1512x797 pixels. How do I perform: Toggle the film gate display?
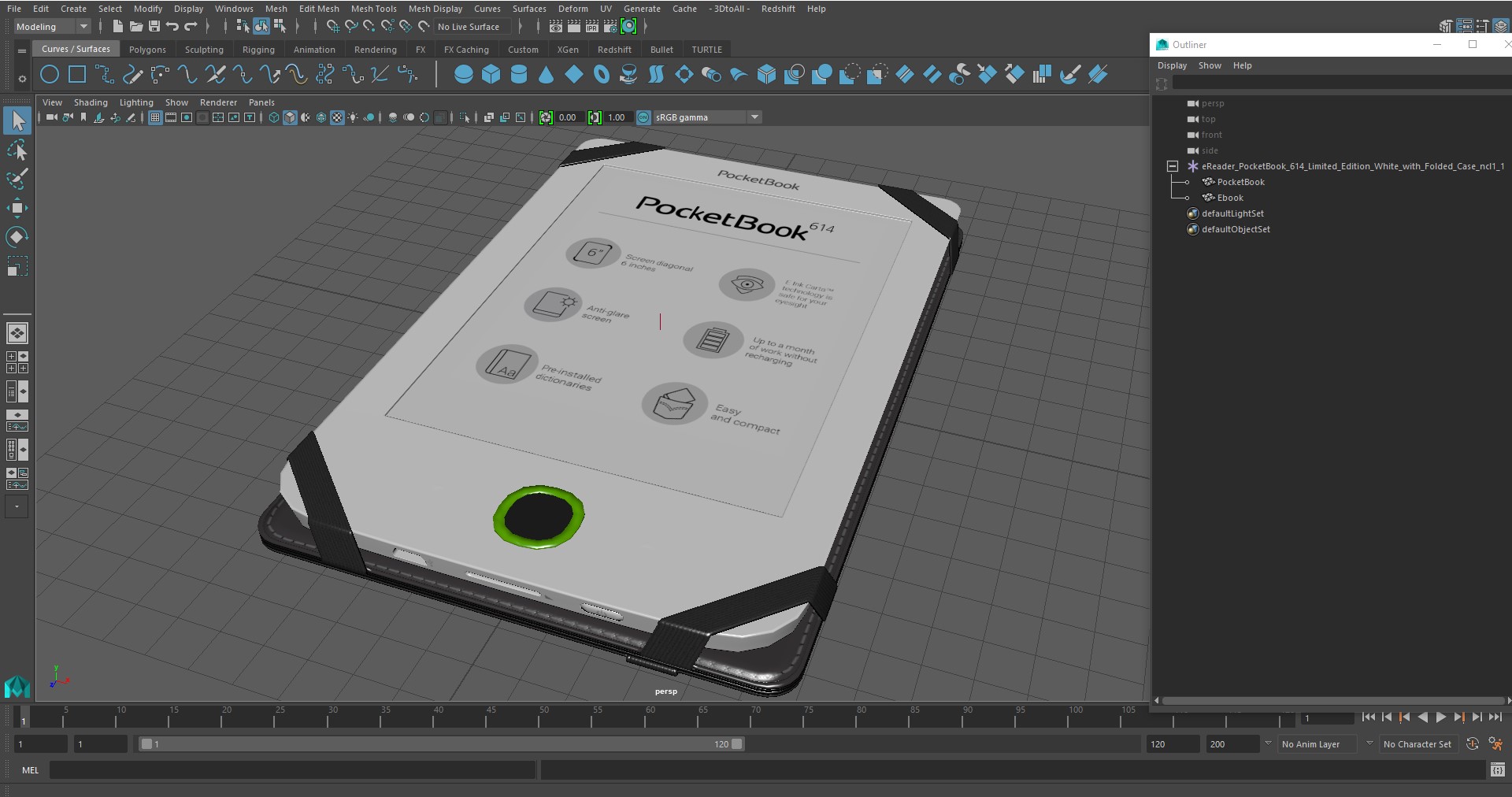pos(171,117)
